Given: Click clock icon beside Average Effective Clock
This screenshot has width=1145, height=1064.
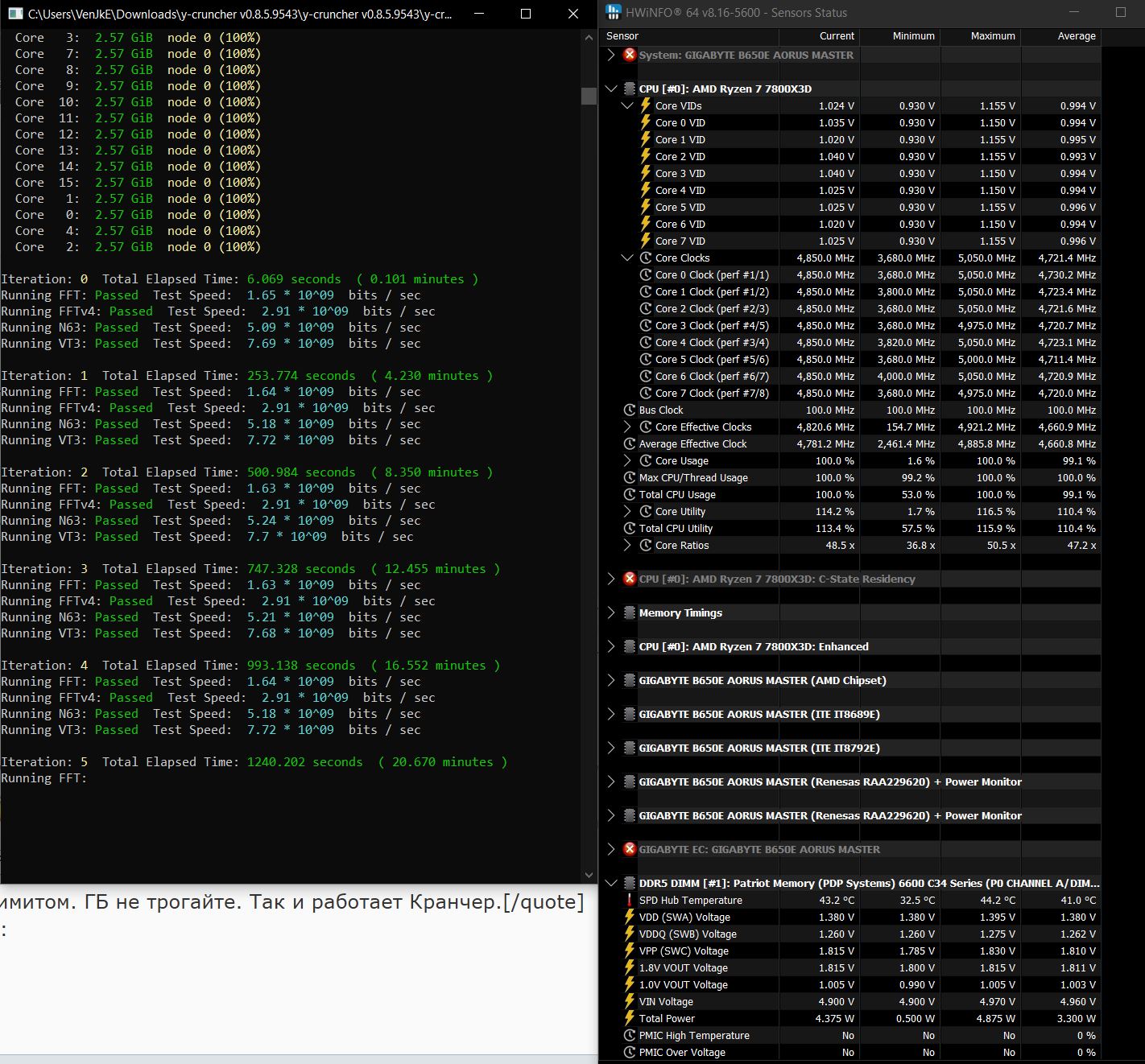Looking at the screenshot, I should [x=630, y=443].
